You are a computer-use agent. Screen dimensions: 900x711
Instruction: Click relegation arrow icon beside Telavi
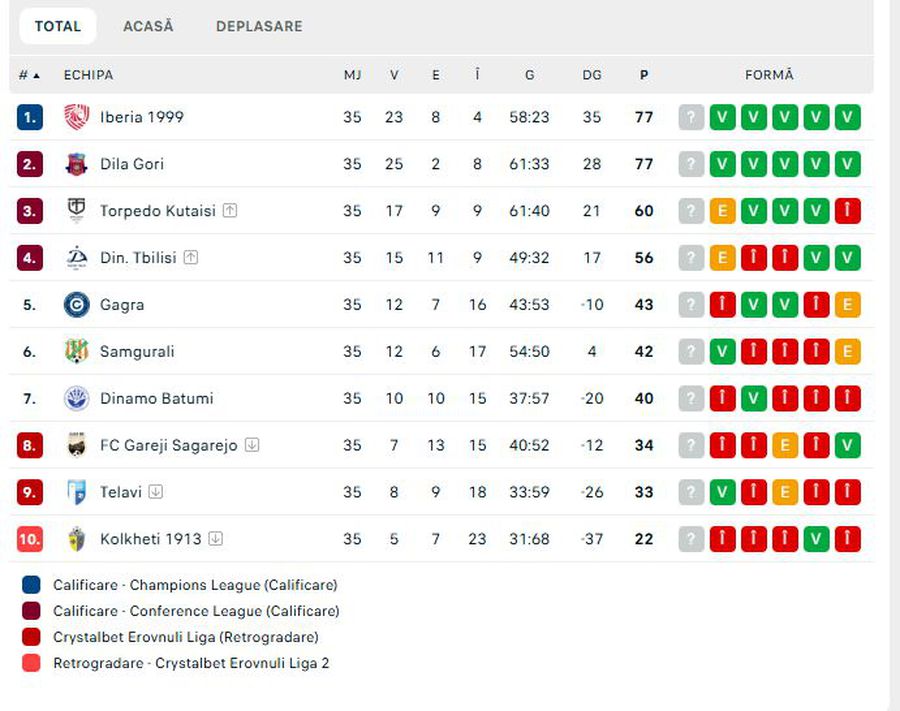(156, 492)
